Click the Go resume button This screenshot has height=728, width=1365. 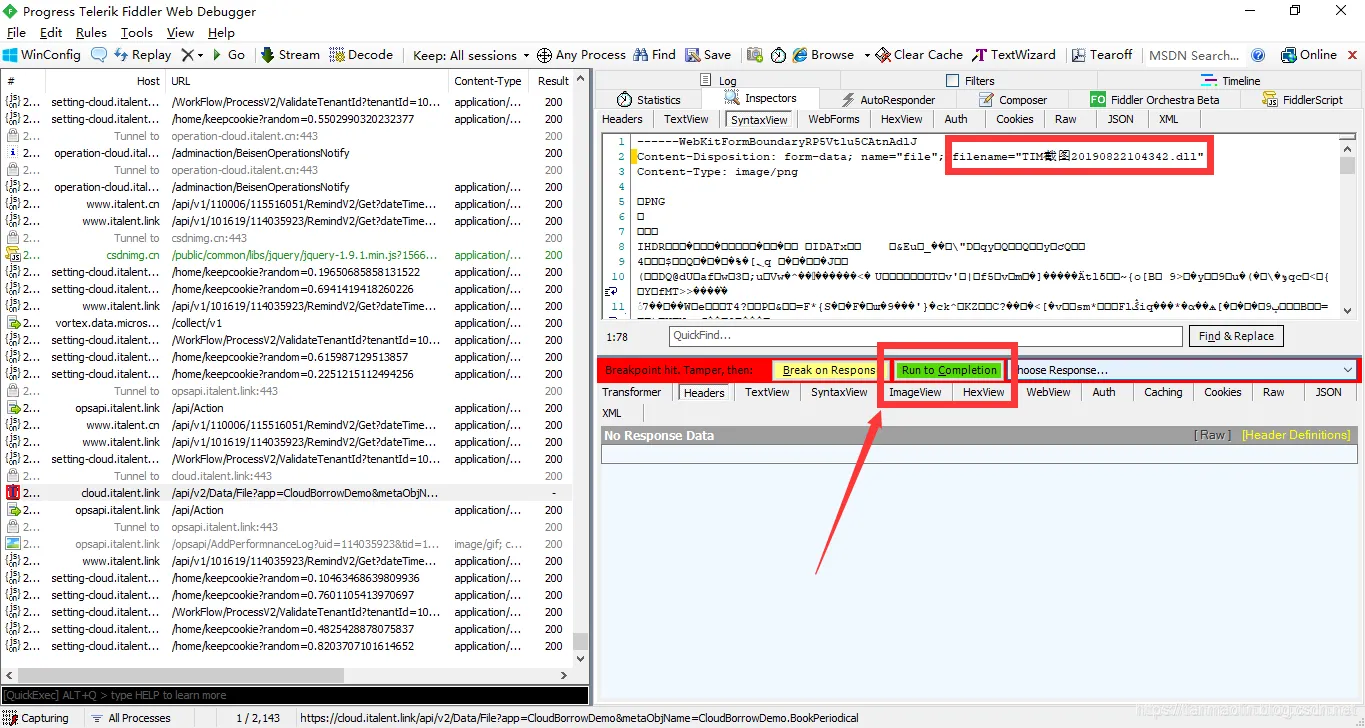point(228,55)
